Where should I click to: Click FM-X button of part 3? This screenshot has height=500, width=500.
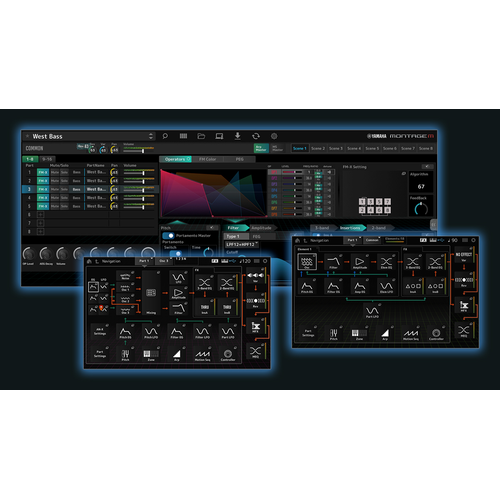tap(43, 189)
